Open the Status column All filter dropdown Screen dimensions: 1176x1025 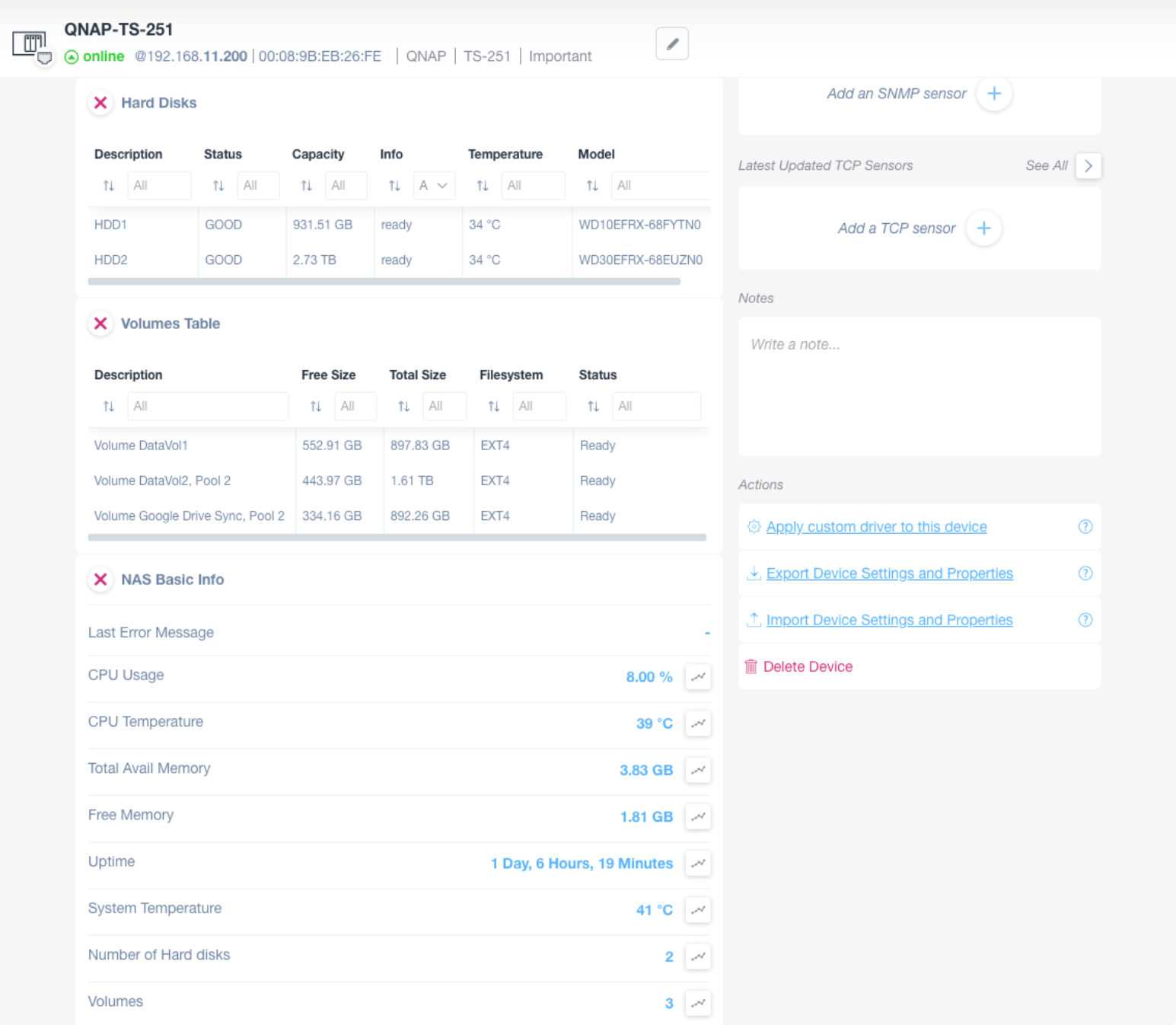coord(258,185)
